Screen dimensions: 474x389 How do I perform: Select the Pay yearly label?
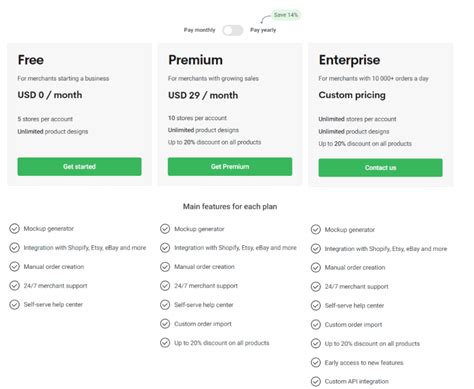tap(263, 30)
